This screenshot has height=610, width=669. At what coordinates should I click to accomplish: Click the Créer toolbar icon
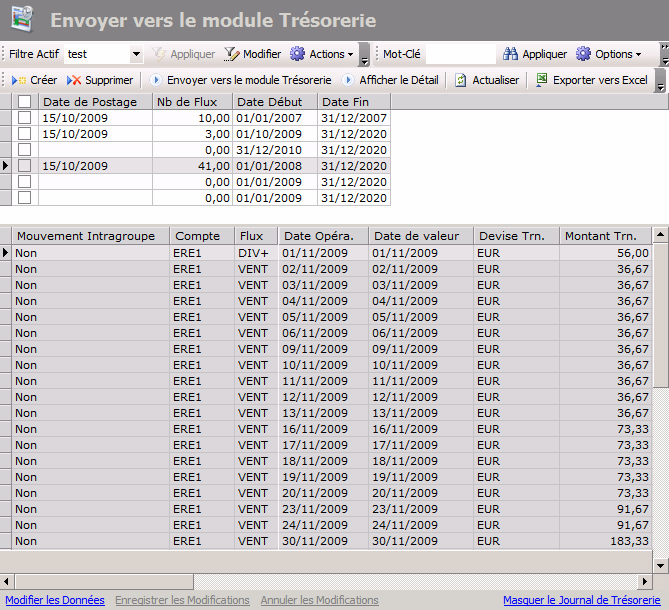[19, 80]
